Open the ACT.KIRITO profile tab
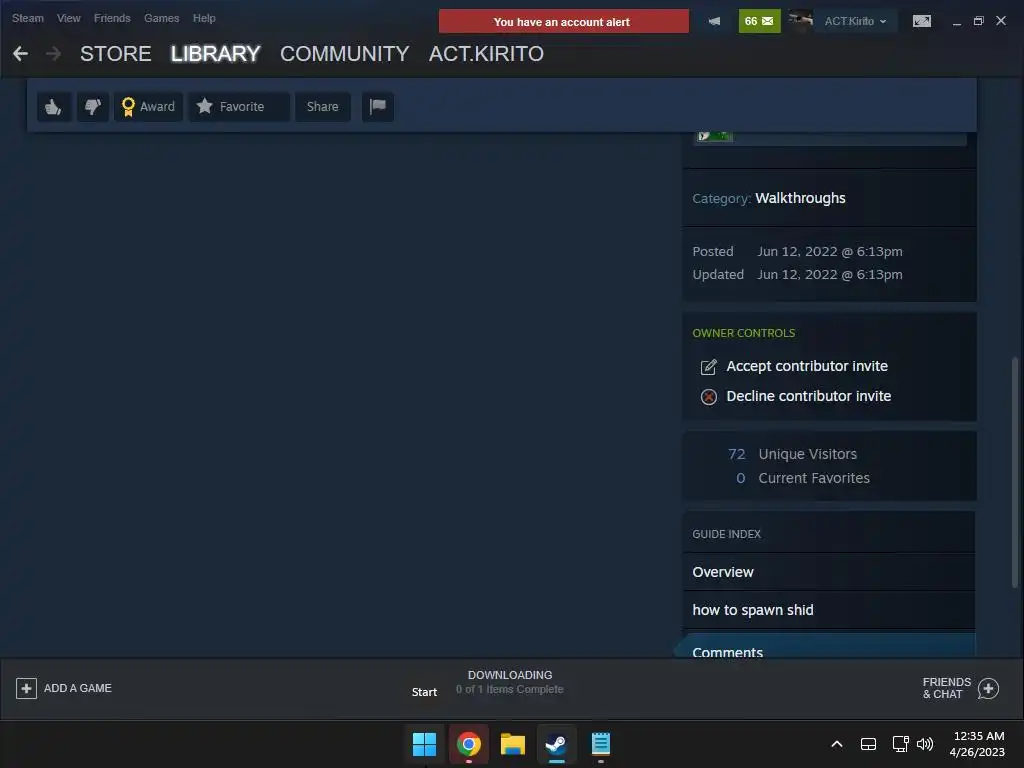The width and height of the screenshot is (1024, 768). click(x=486, y=54)
